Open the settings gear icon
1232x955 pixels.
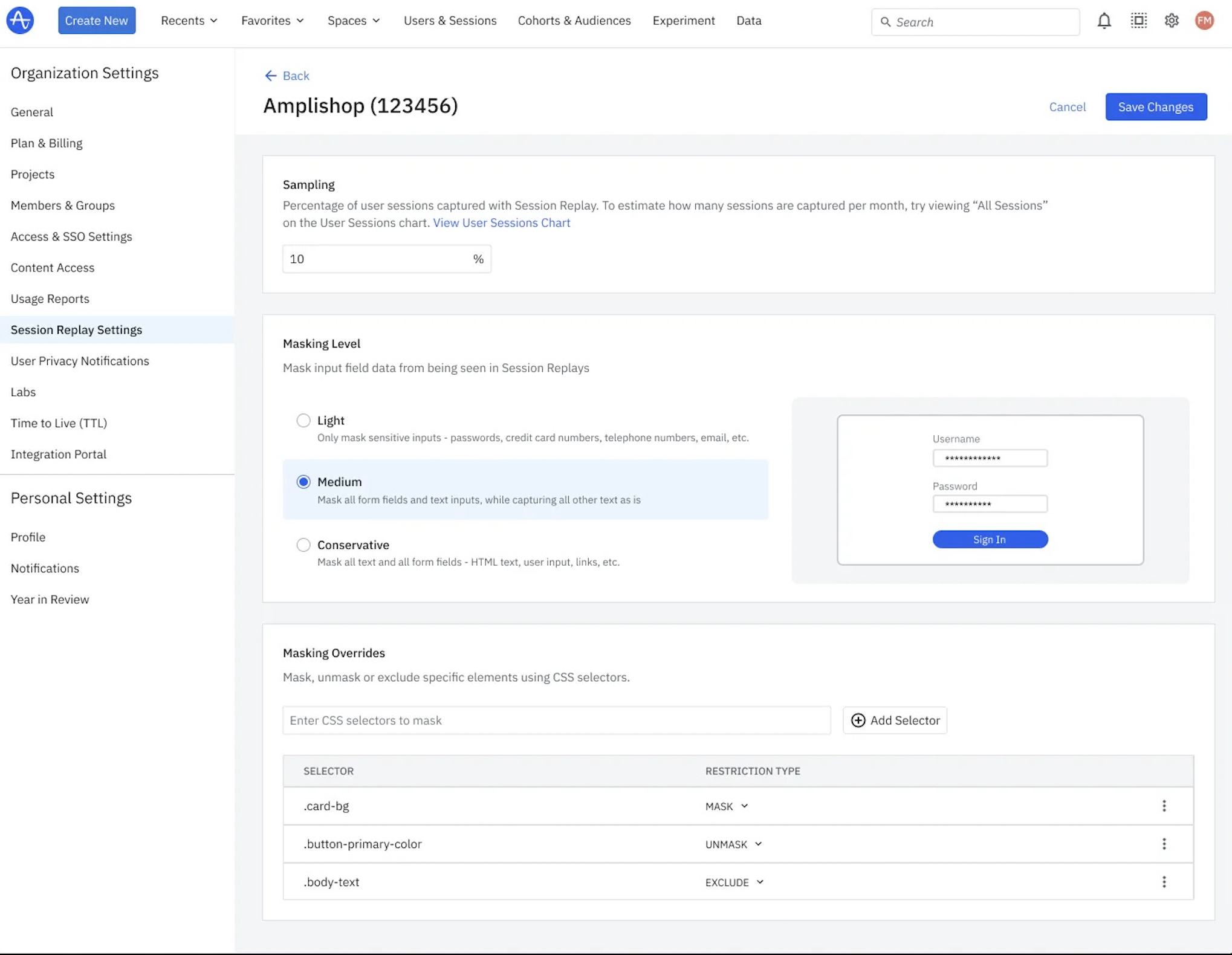pos(1172,21)
